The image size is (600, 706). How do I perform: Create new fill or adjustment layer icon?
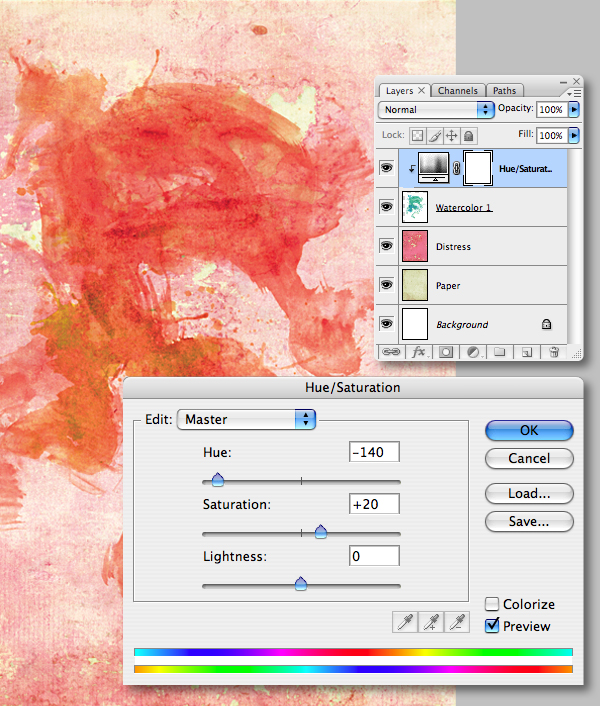[473, 352]
